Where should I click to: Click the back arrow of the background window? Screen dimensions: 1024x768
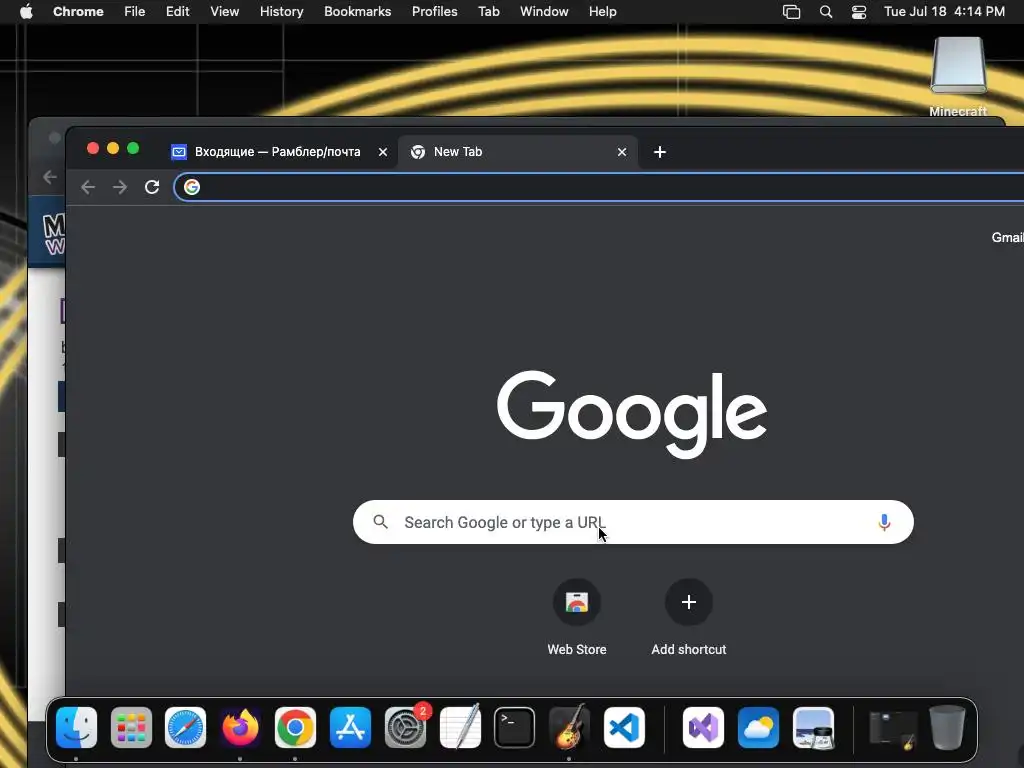tap(50, 177)
